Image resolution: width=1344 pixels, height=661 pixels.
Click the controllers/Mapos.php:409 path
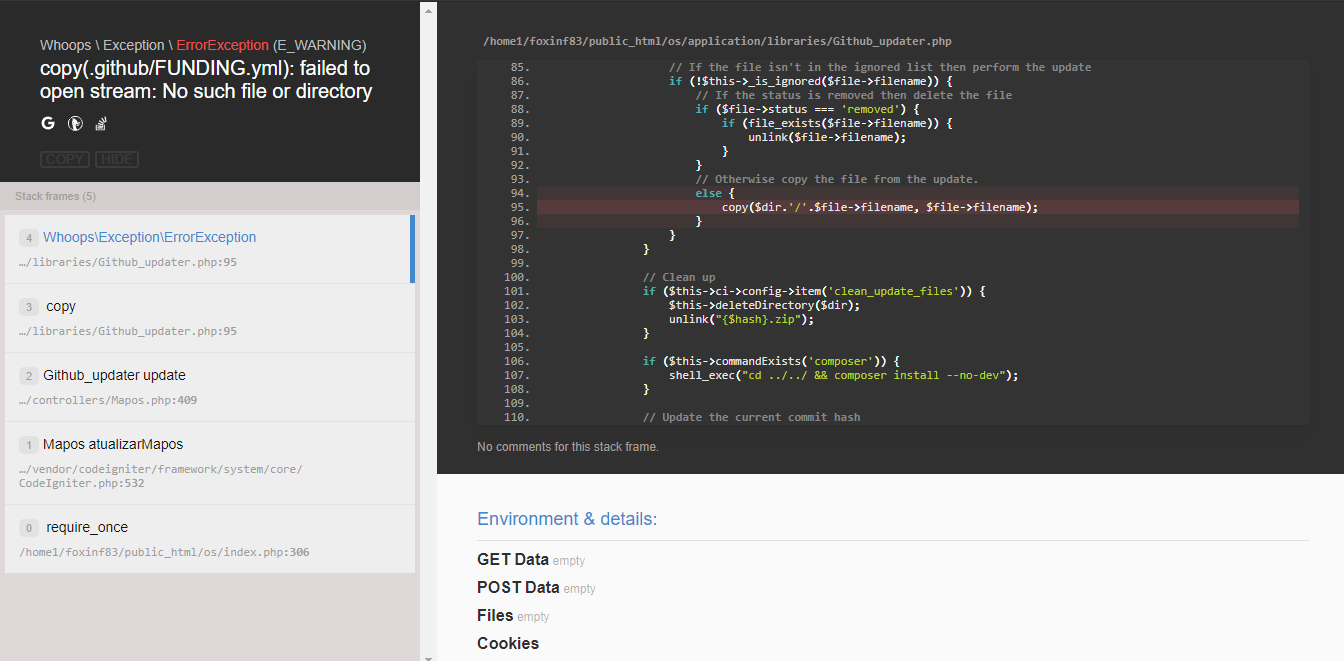[x=108, y=400]
